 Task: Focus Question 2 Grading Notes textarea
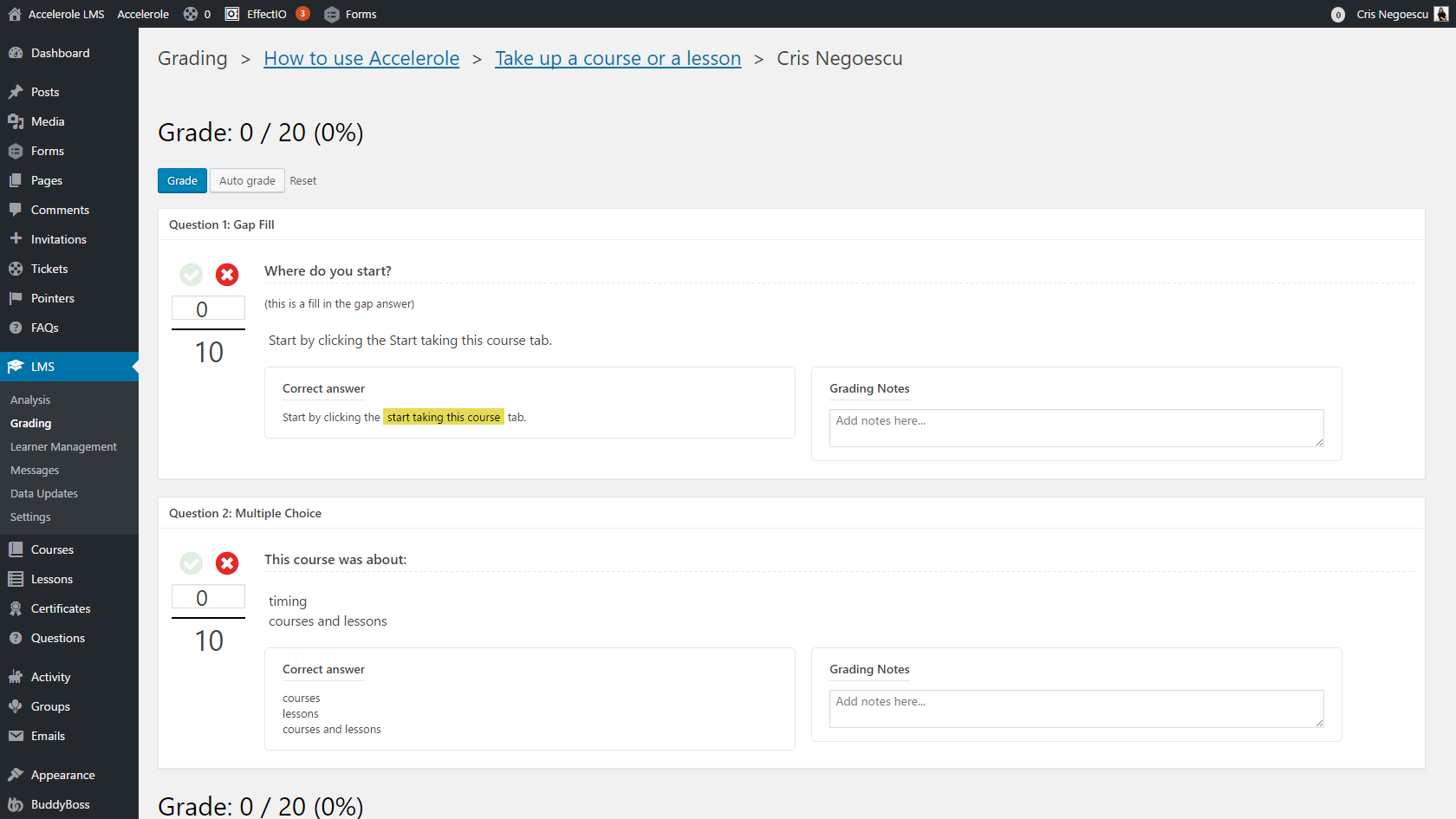pos(1076,709)
